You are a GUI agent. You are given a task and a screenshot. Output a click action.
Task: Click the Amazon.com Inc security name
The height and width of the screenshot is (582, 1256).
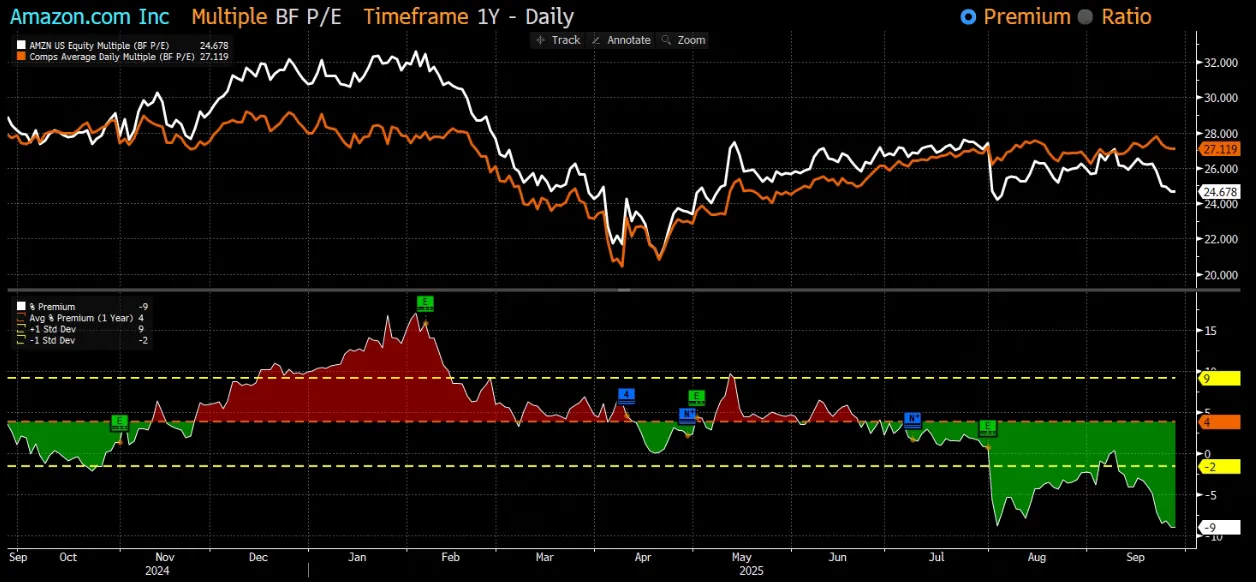pos(89,17)
